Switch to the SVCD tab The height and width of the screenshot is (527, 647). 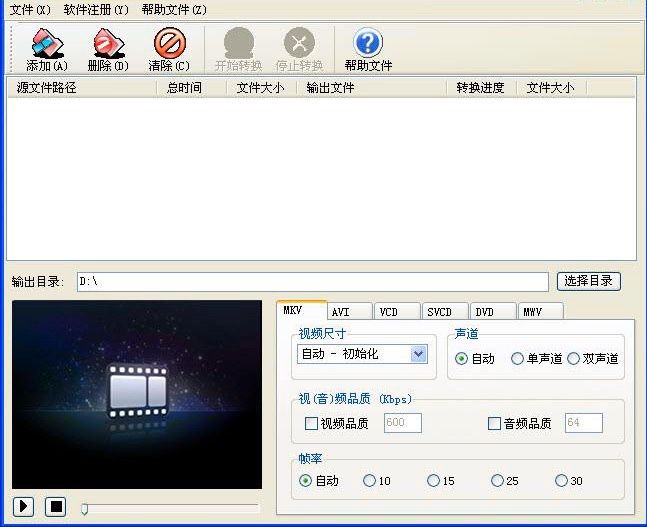pyautogui.click(x=446, y=312)
